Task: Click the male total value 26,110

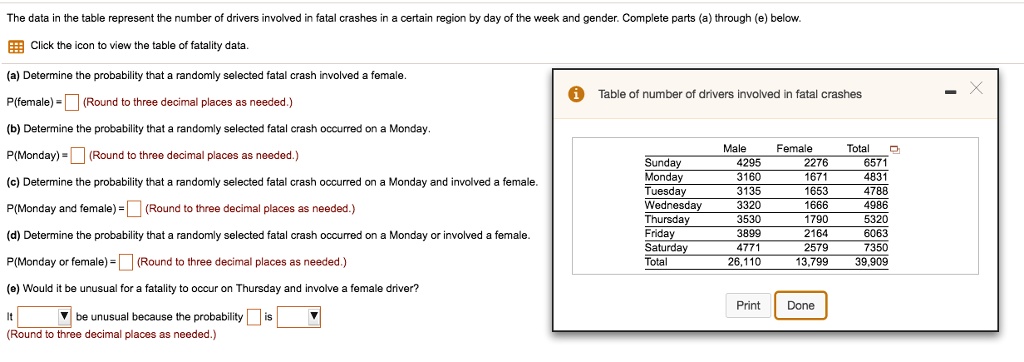Action: (745, 262)
